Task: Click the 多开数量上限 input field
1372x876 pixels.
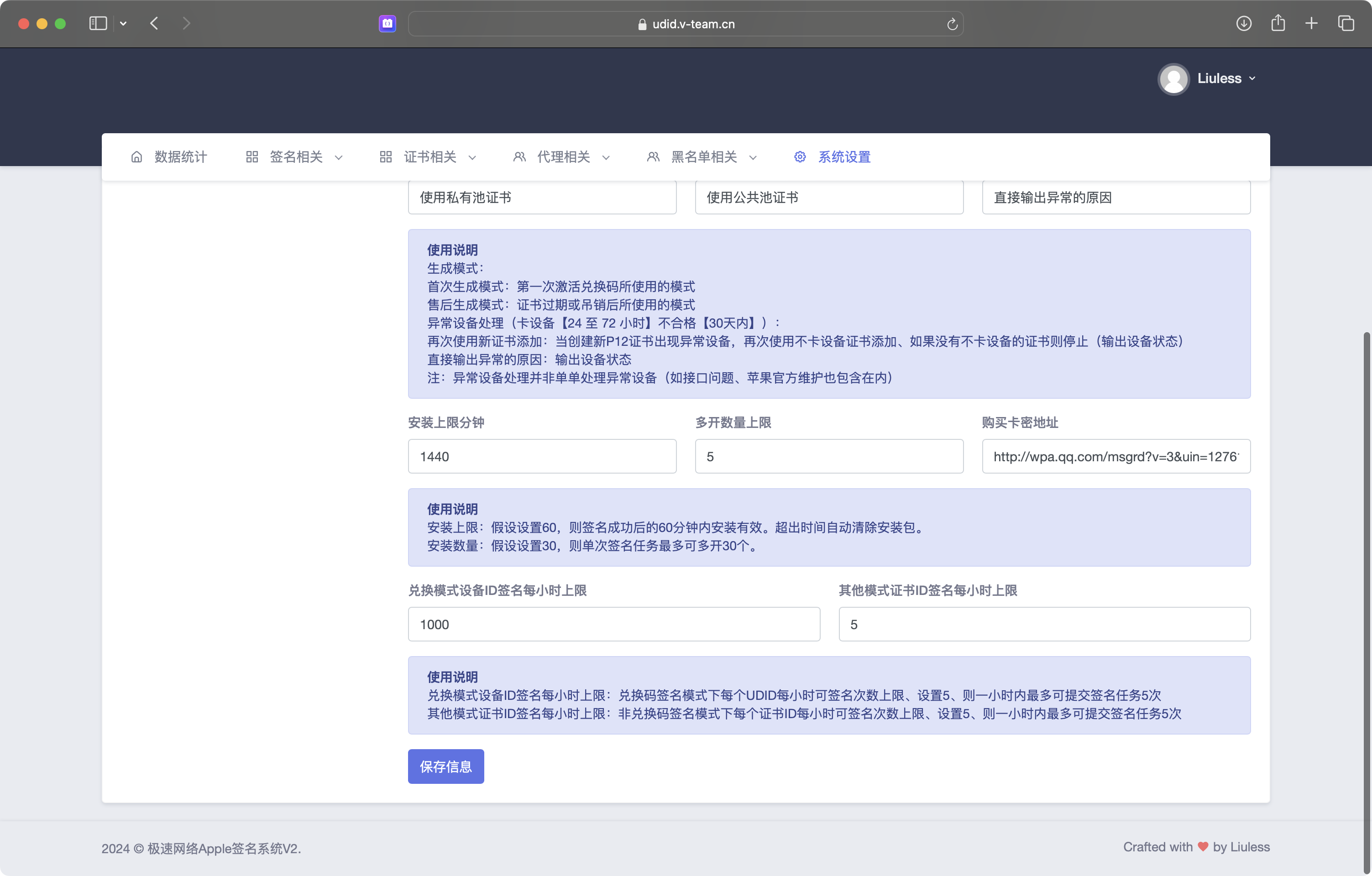Action: pyautogui.click(x=829, y=456)
